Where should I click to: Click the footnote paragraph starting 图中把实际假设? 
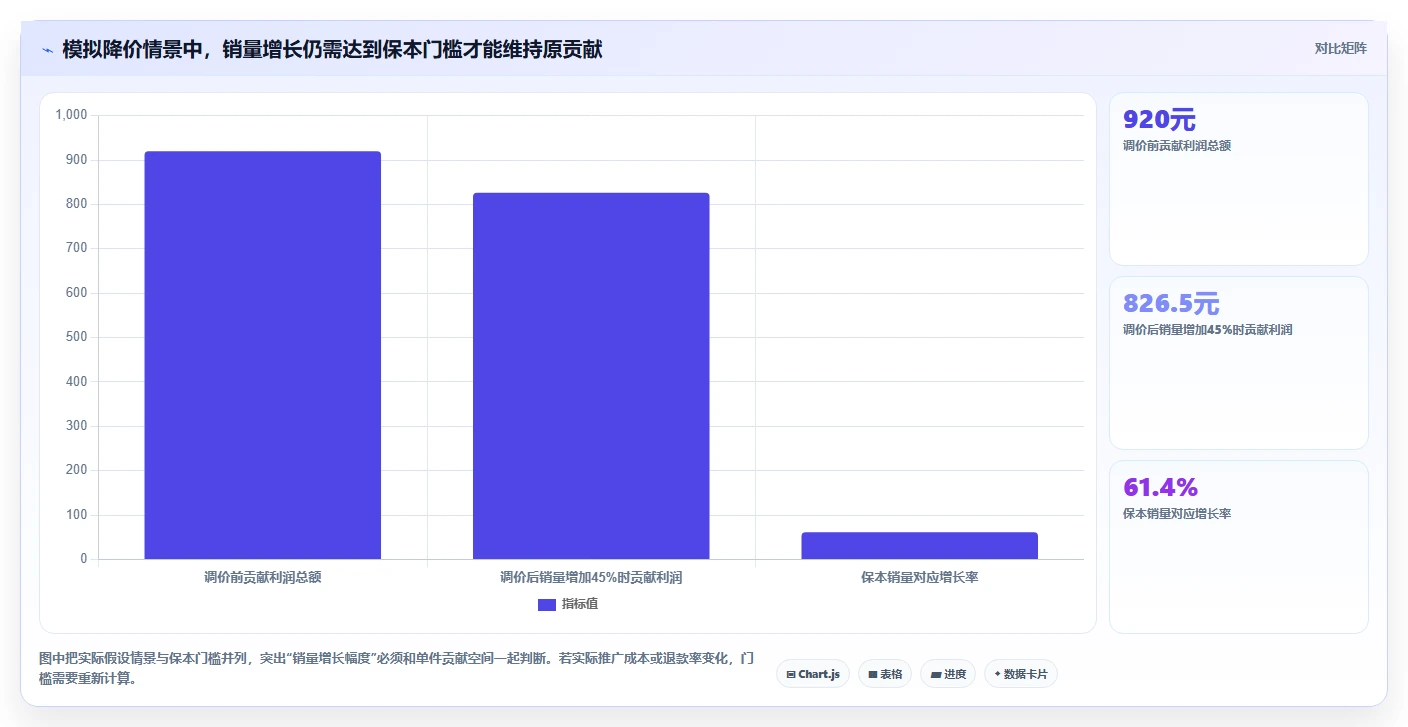(x=395, y=669)
